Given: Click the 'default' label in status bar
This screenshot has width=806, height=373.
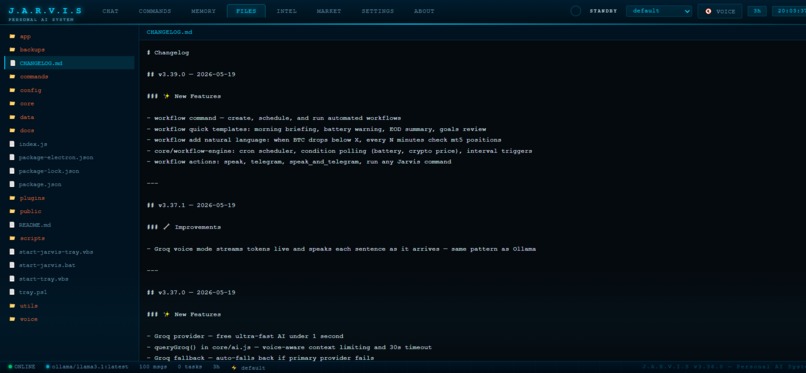Looking at the screenshot, I should (252, 368).
